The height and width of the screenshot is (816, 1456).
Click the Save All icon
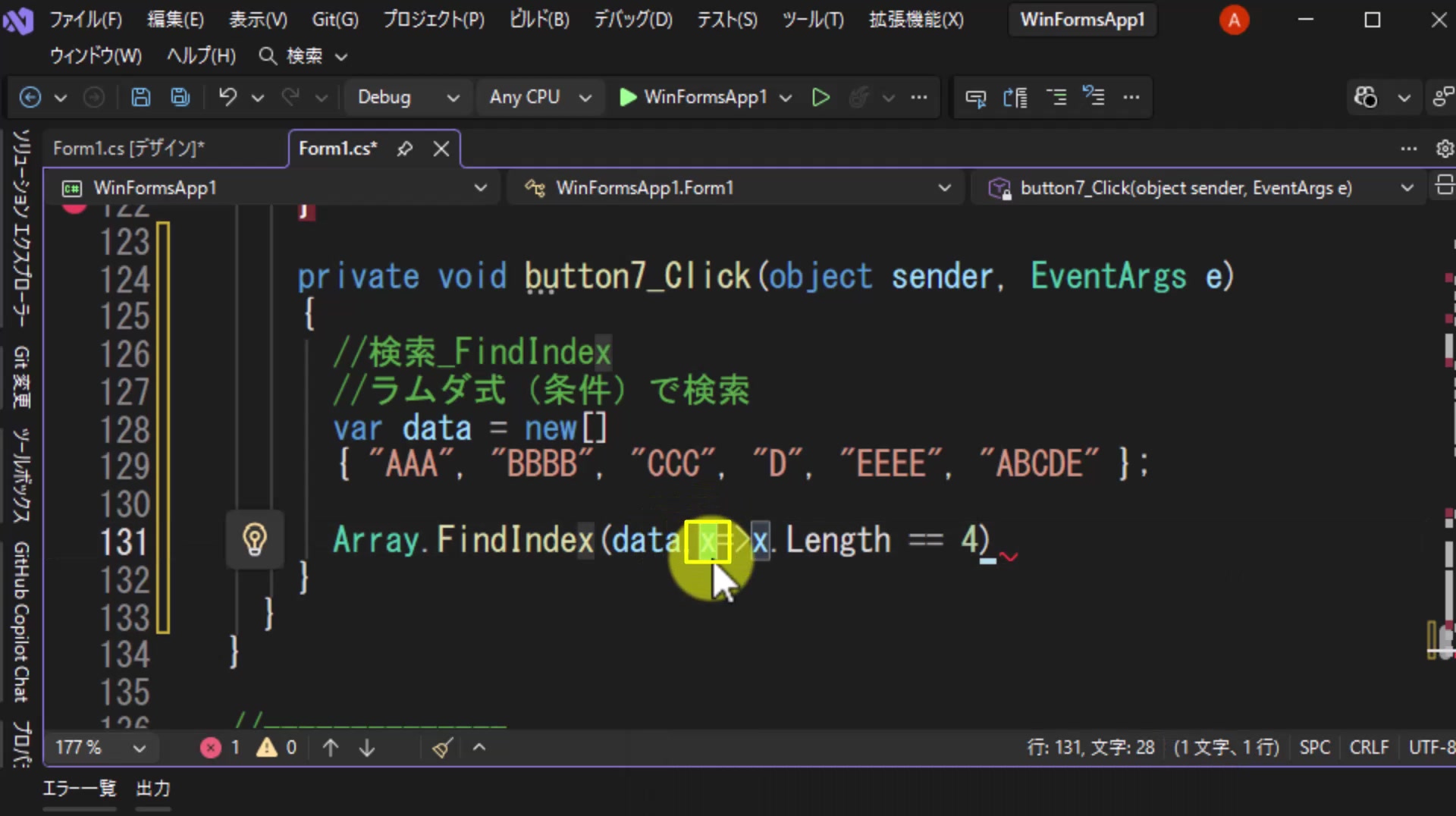point(180,97)
